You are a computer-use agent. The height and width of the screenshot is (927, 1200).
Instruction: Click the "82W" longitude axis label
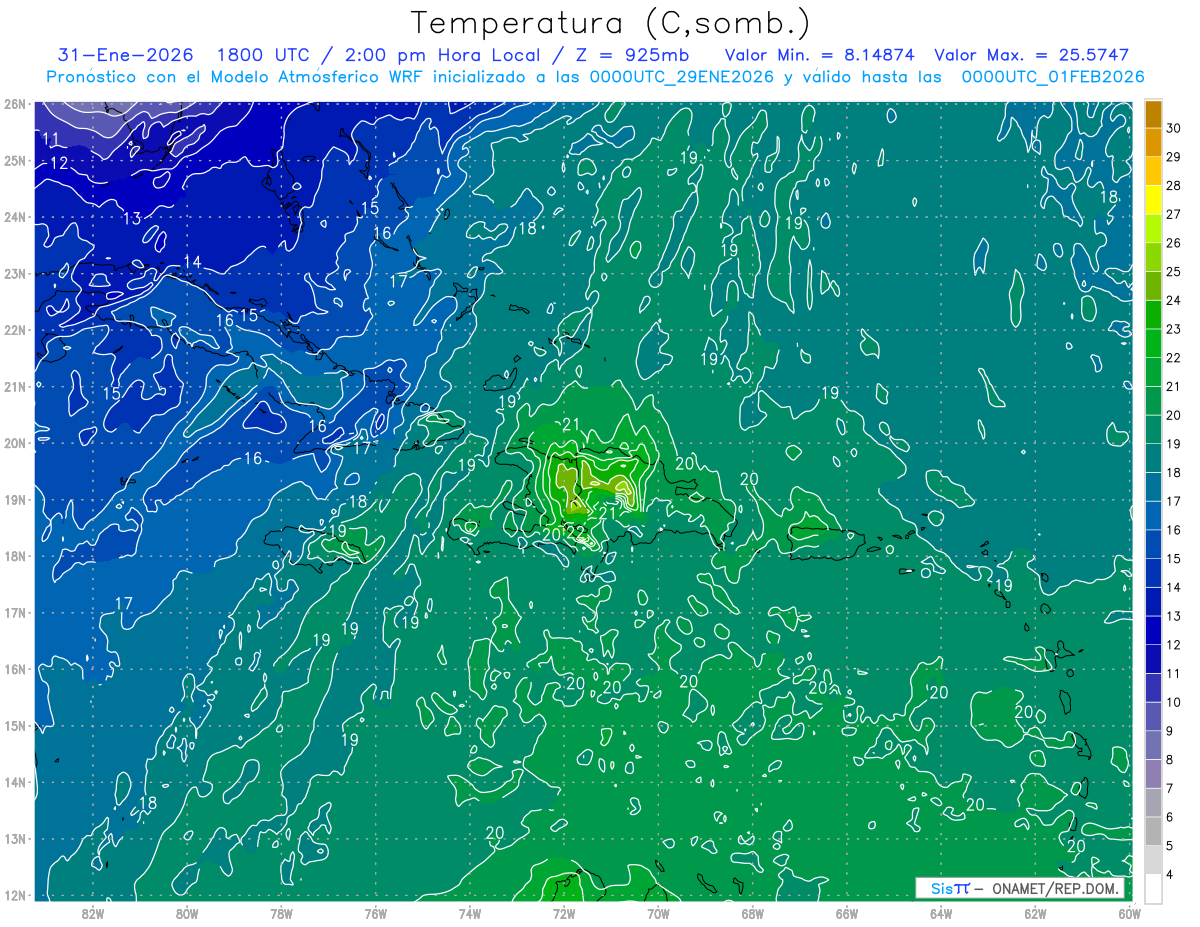coord(92,913)
